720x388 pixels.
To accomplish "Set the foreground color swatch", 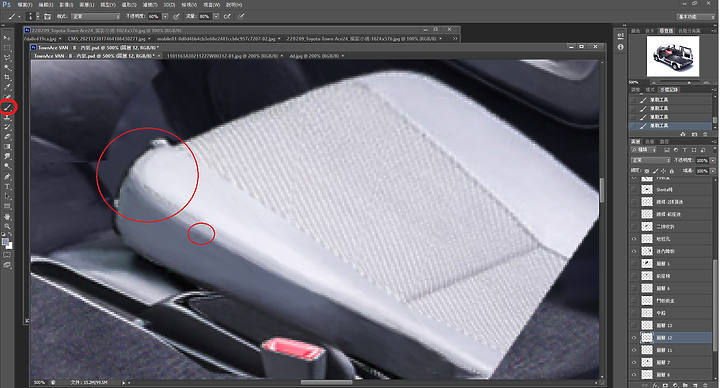I will [6, 242].
